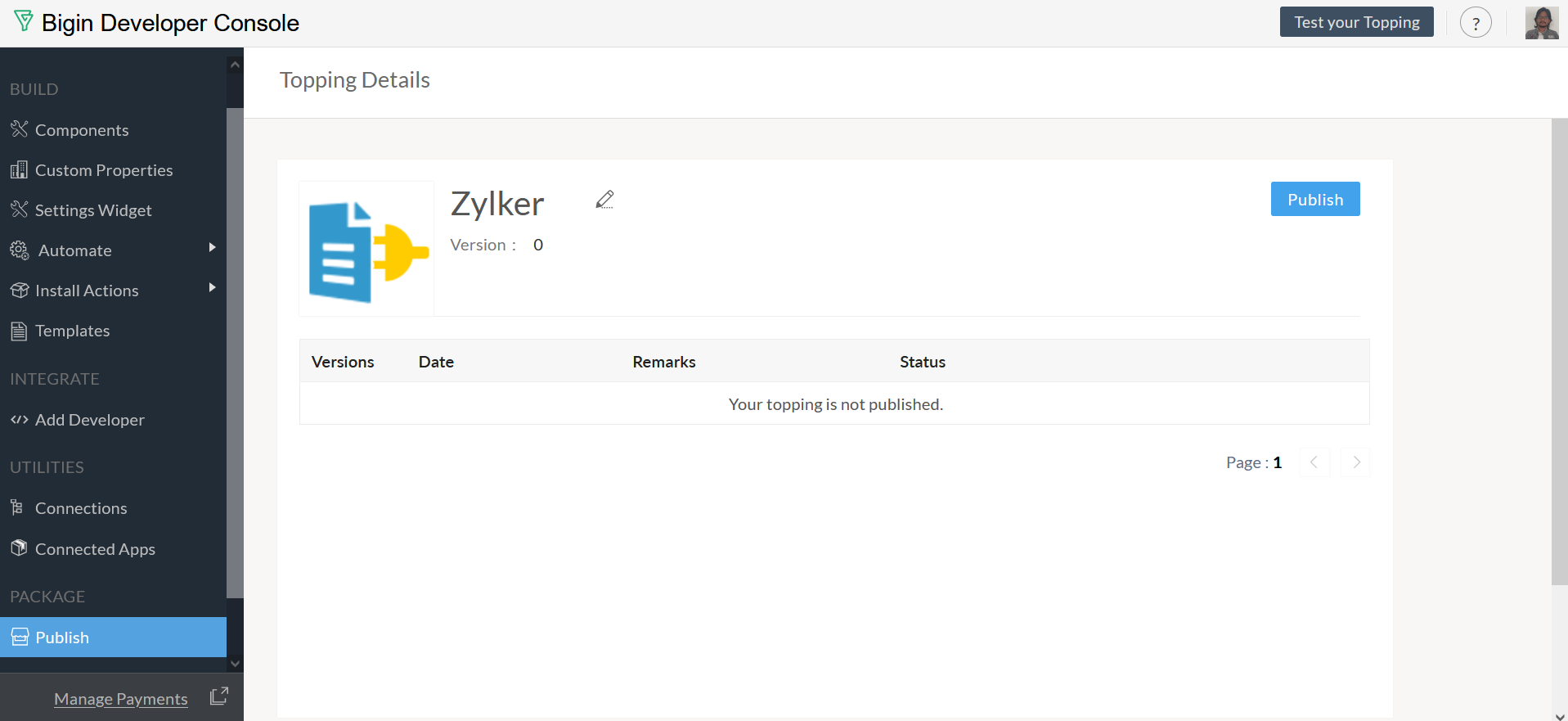Click the Bigin logo icon

[24, 22]
